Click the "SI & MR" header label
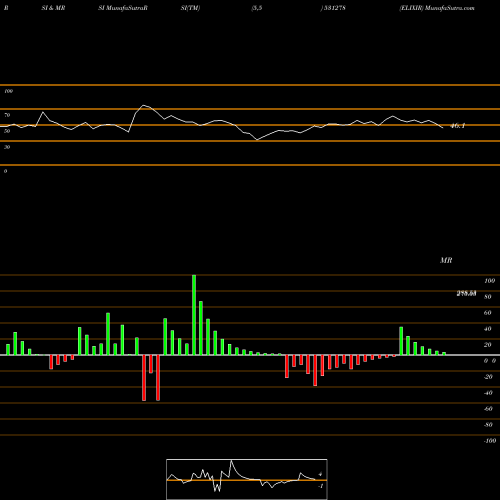Image resolution: width=500 pixels, height=500 pixels. click(x=53, y=8)
